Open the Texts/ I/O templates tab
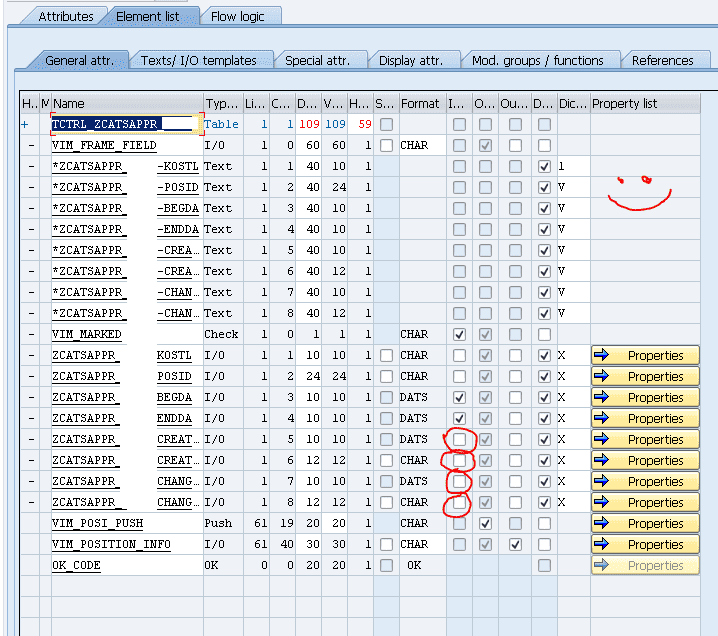 pyautogui.click(x=198, y=61)
